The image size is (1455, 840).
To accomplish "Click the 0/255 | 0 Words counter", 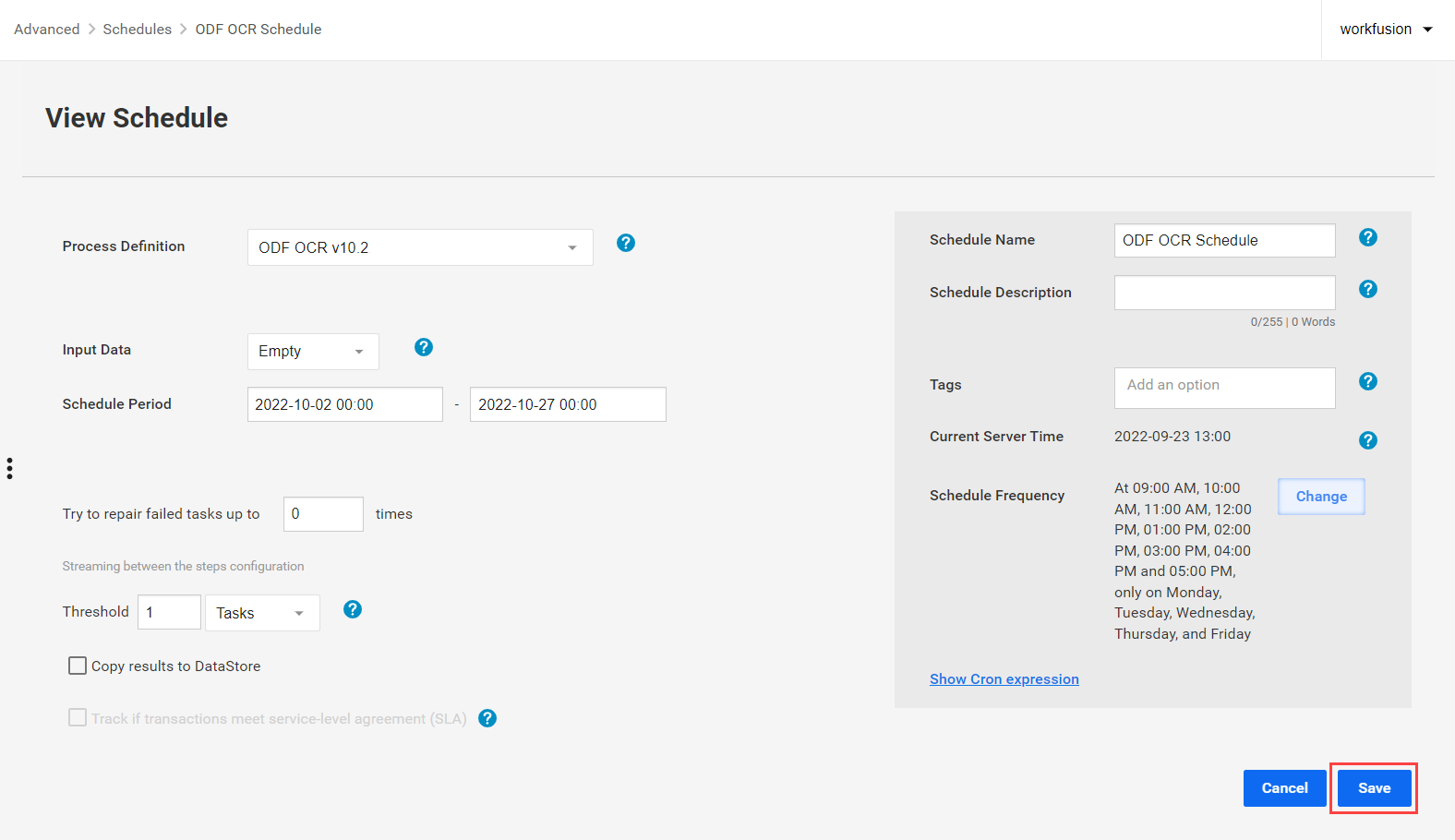I will (1293, 322).
